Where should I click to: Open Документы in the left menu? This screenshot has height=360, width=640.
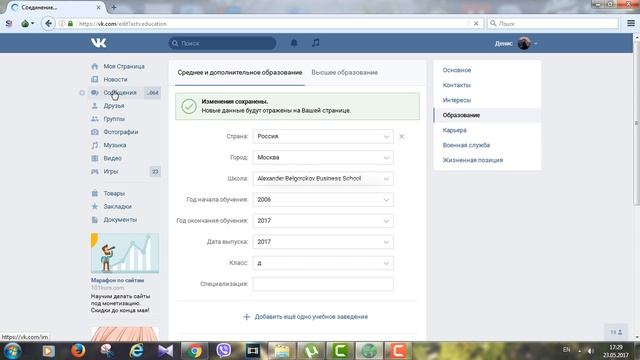[120, 220]
